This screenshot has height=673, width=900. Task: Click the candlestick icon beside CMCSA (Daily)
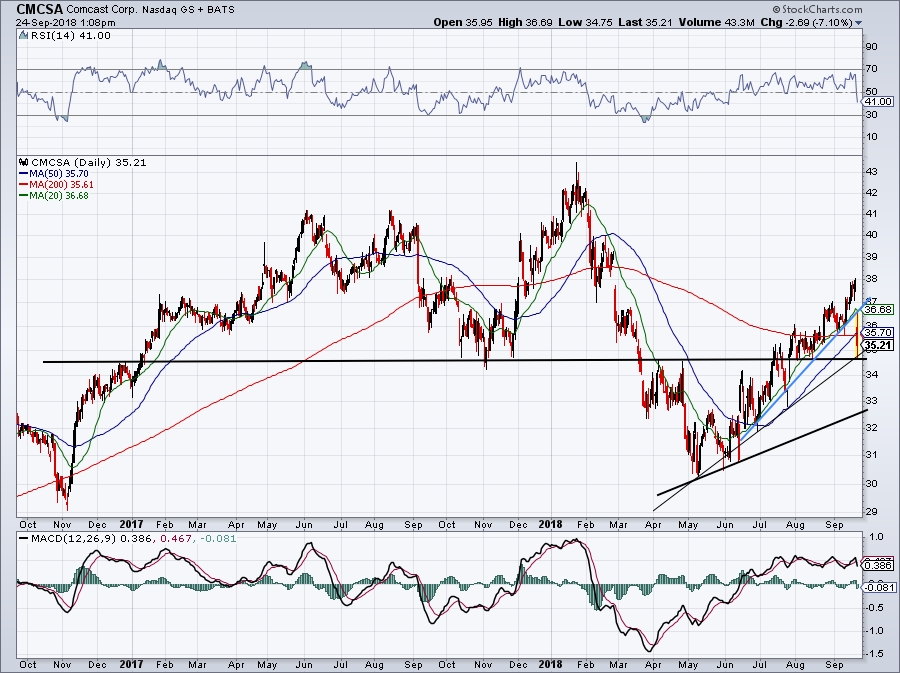tap(24, 162)
